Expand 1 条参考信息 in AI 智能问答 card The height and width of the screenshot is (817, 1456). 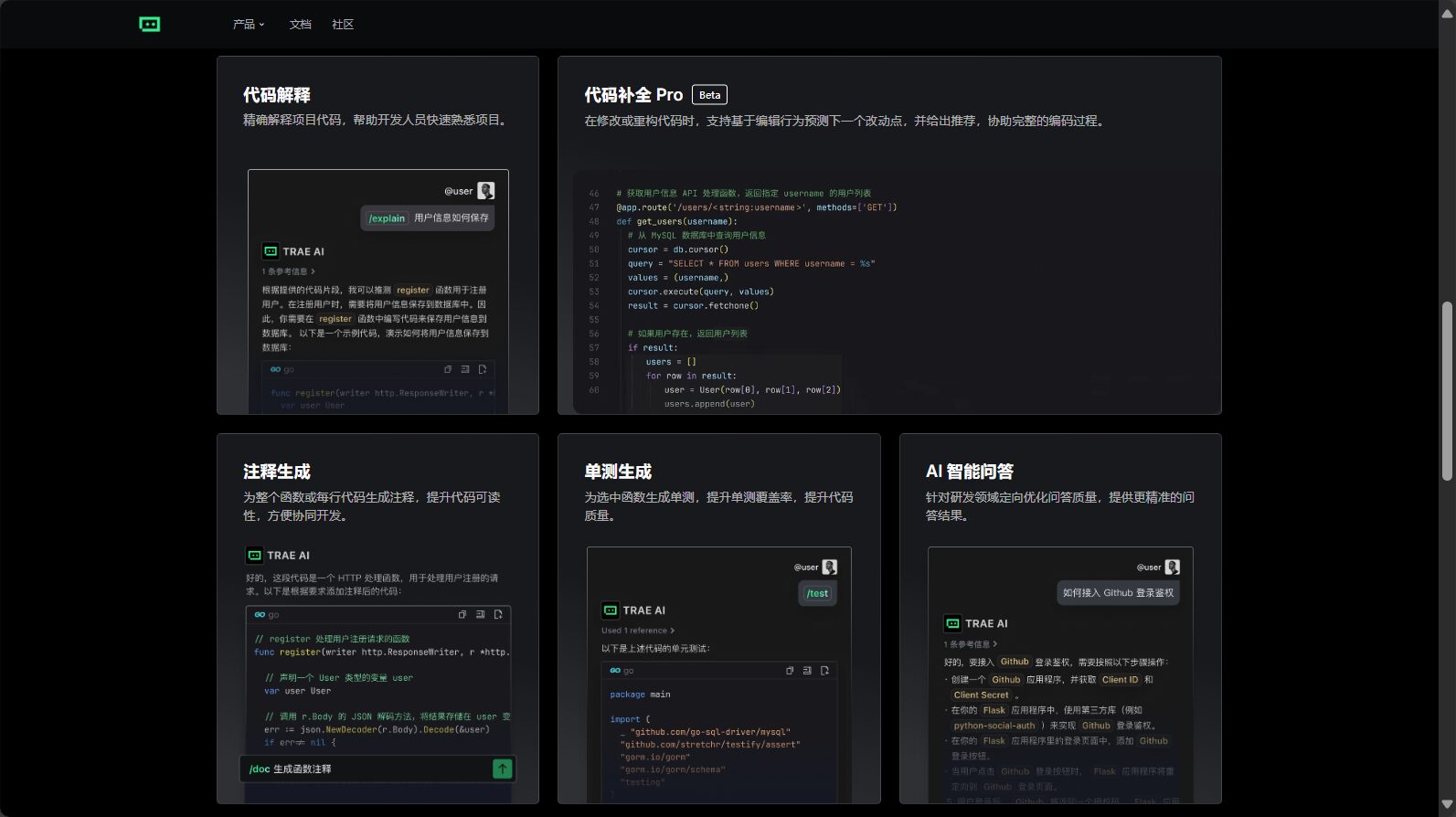[971, 644]
